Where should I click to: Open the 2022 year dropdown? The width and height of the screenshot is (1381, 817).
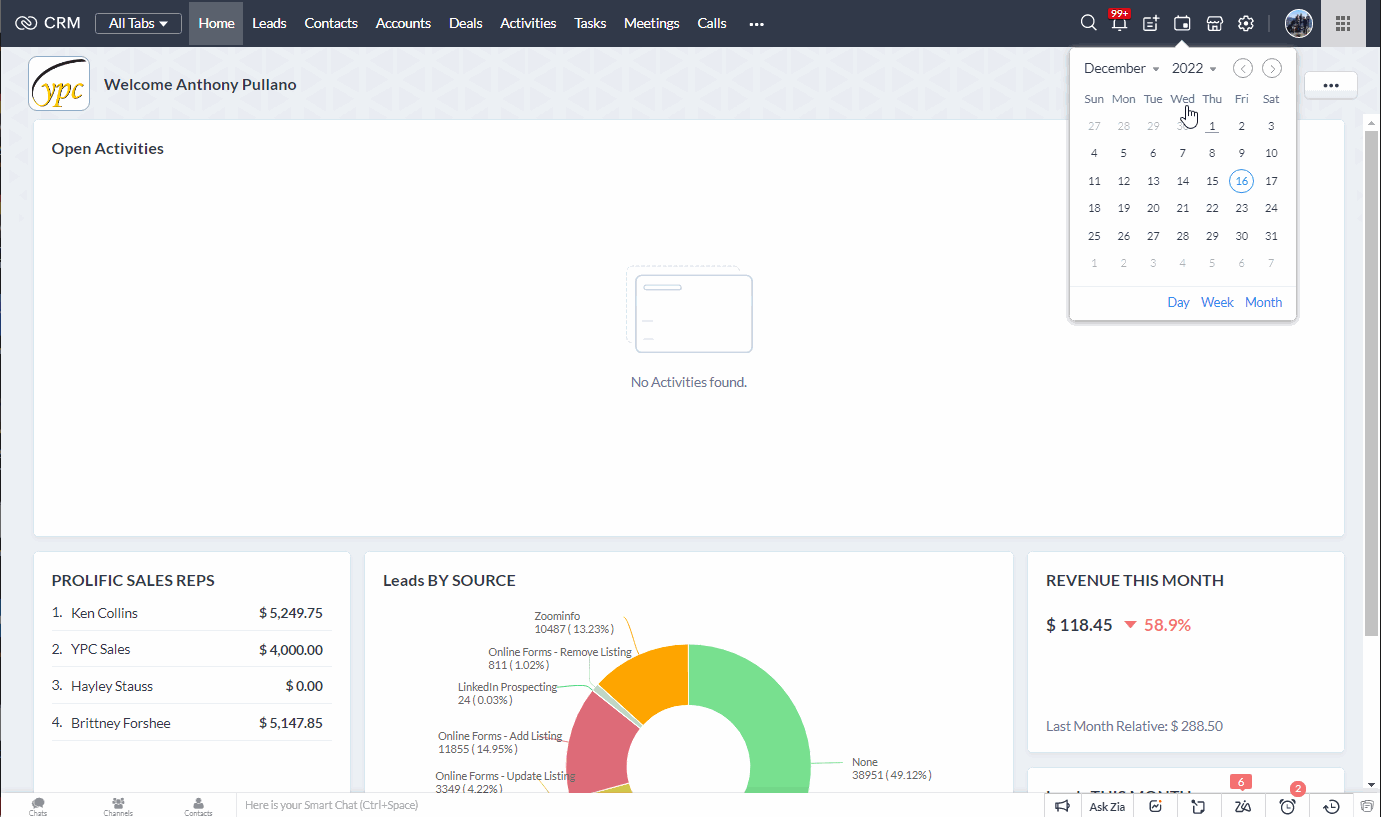point(1194,69)
